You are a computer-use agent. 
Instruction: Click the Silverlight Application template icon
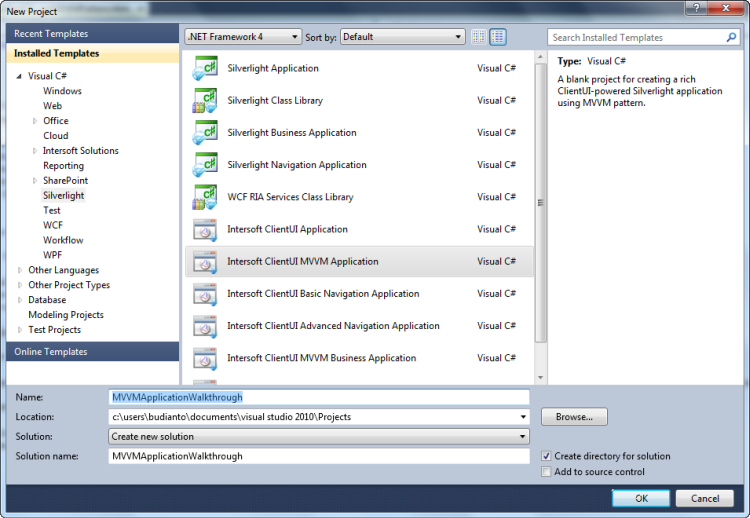click(x=205, y=69)
